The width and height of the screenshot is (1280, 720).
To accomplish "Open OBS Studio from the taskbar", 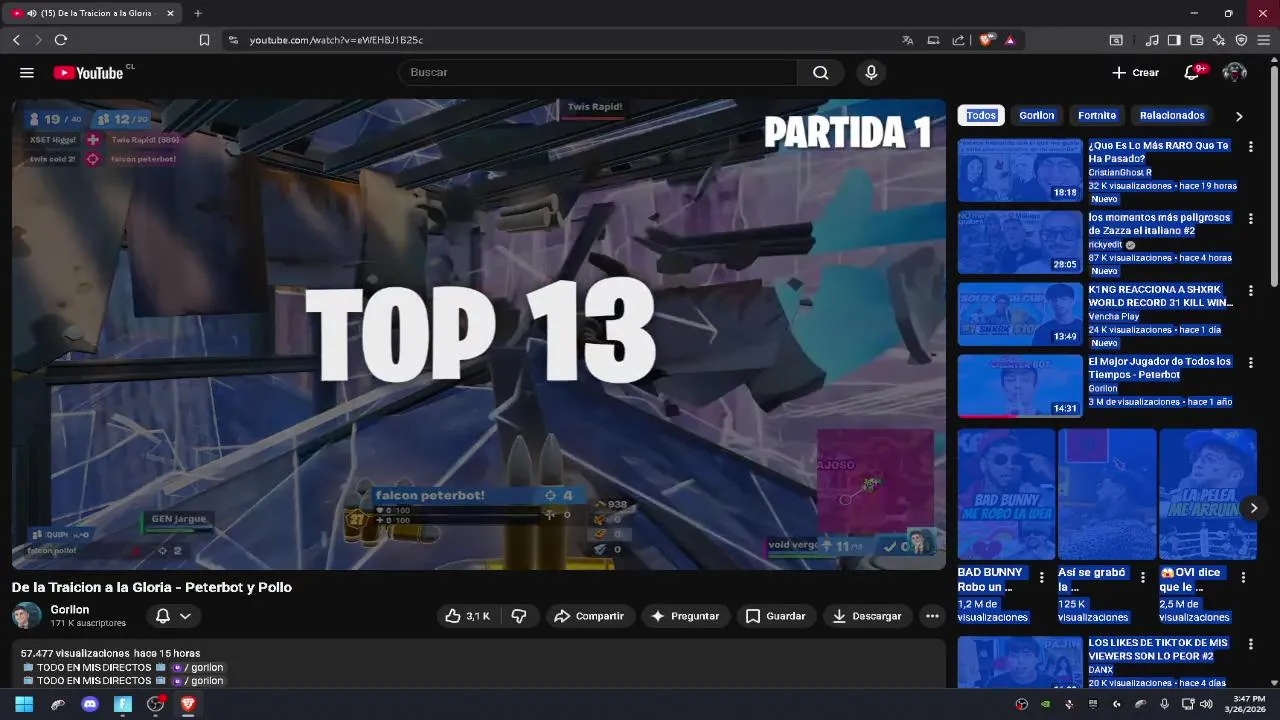I will coord(155,704).
